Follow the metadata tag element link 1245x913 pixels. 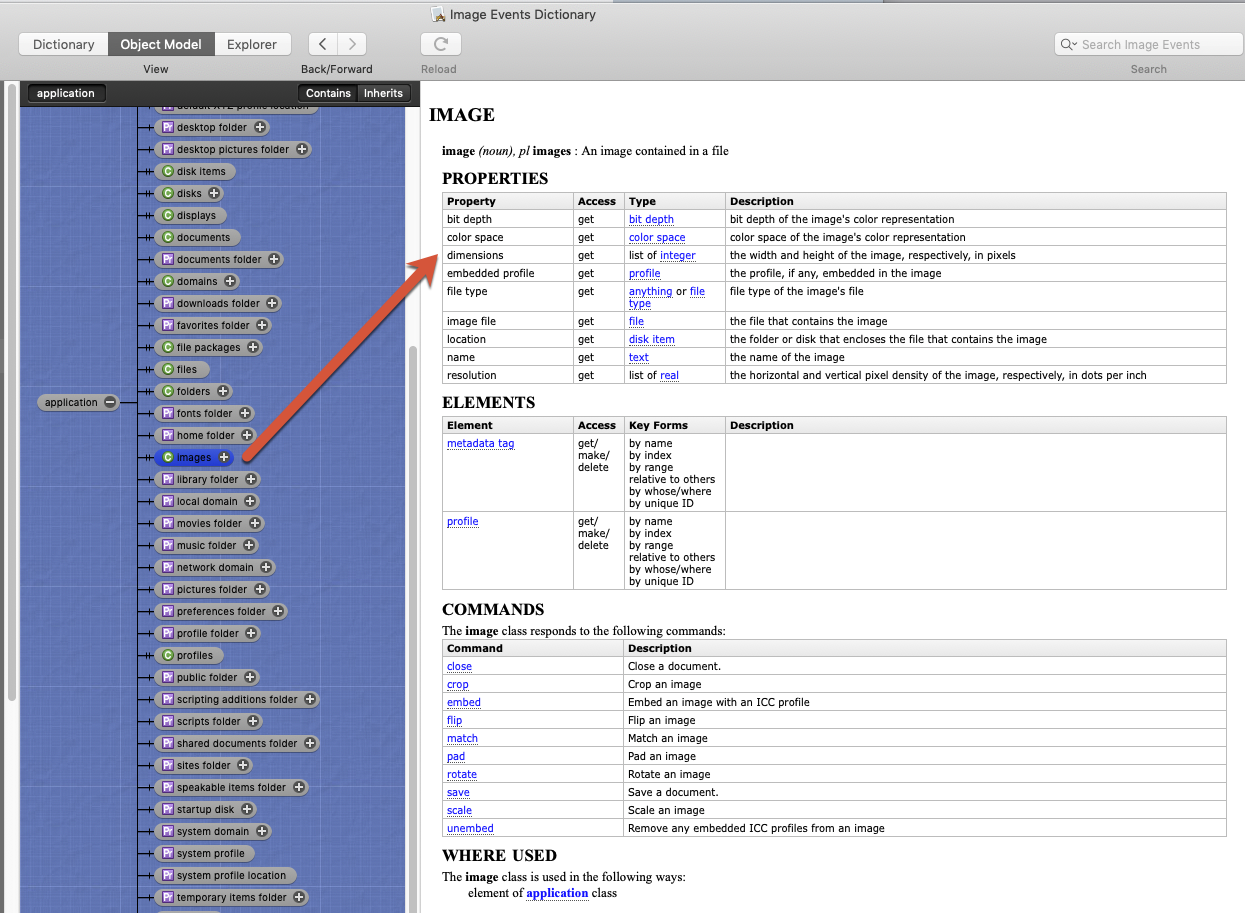(x=481, y=443)
